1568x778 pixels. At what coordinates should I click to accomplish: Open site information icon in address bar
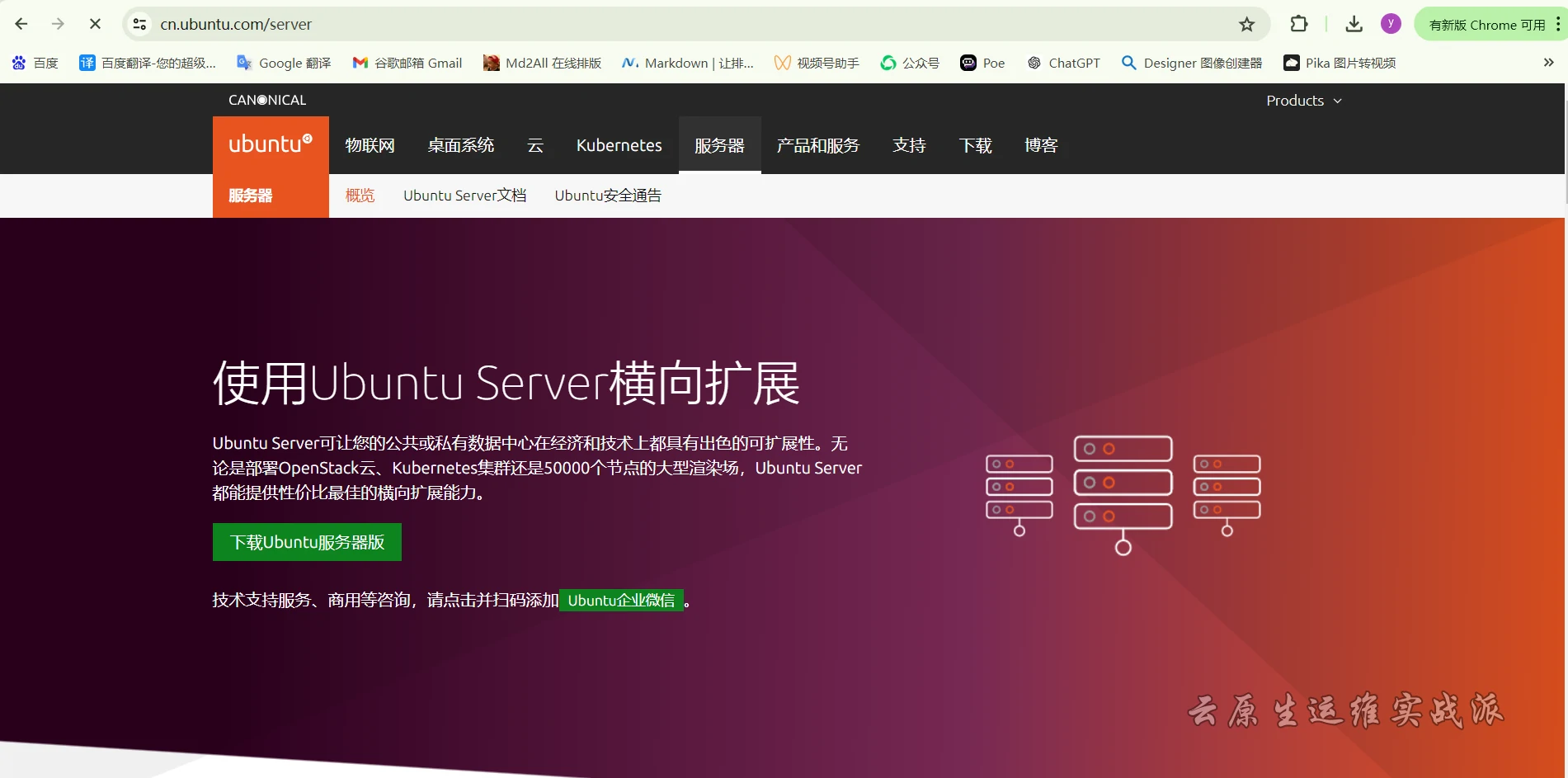140,24
